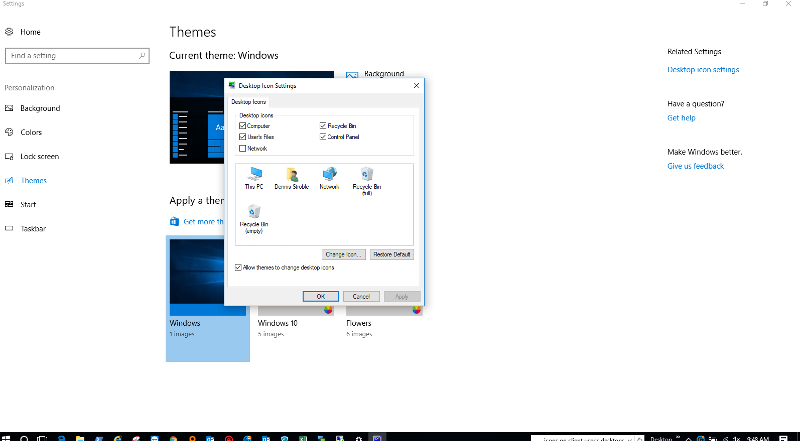Go to Background settings page
The height and width of the screenshot is (441, 800).
pyautogui.click(x=40, y=108)
